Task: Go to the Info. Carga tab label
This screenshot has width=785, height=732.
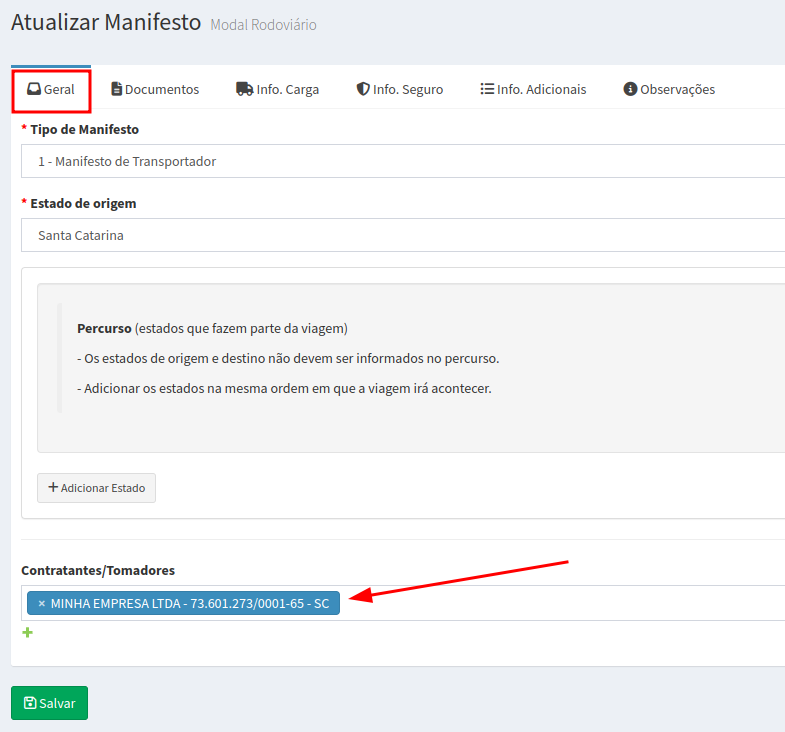Action: coord(288,89)
